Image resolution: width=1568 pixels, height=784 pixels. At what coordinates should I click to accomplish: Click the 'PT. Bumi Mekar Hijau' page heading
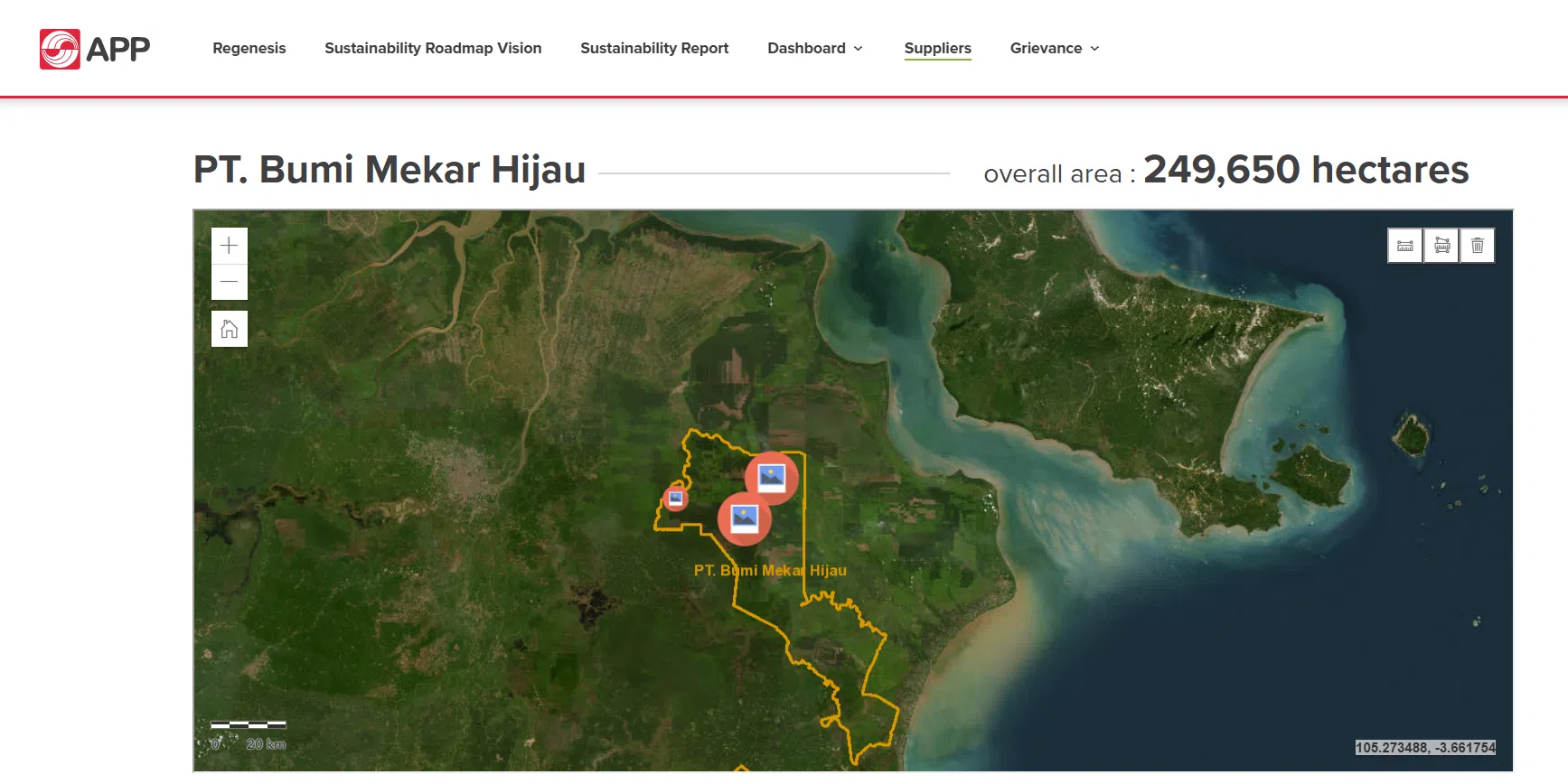click(390, 170)
